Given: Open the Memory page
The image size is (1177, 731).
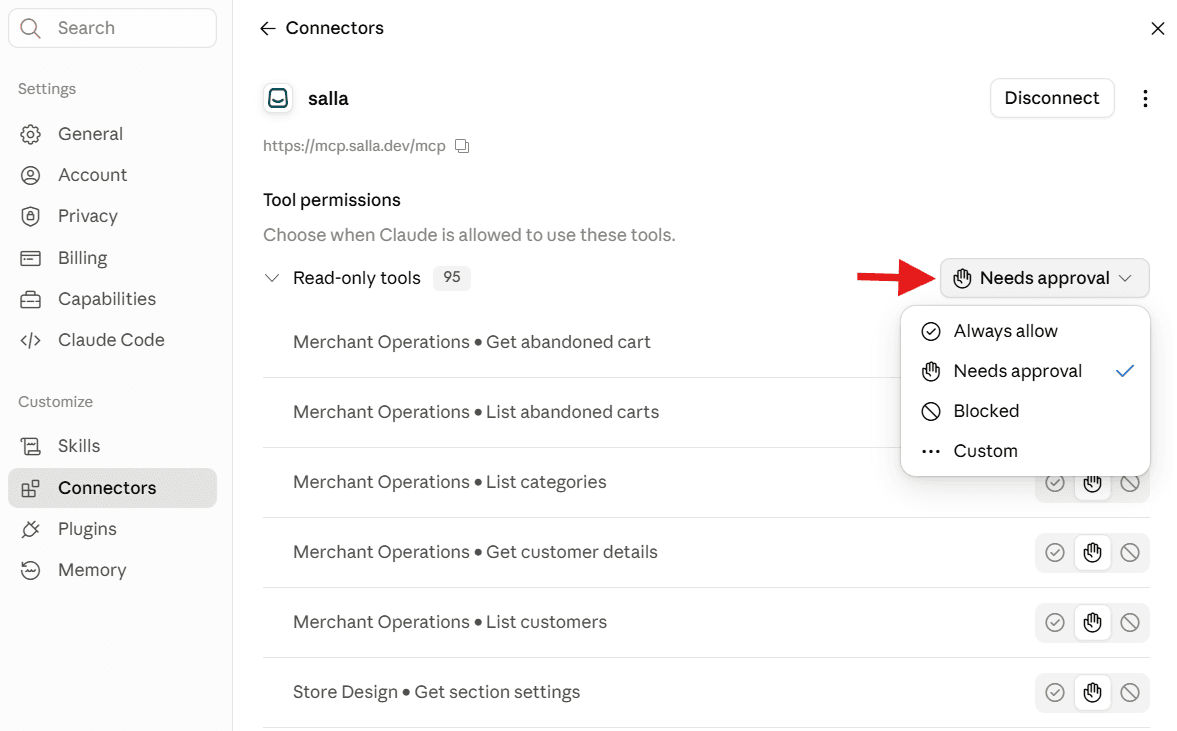Looking at the screenshot, I should click(x=112, y=570).
